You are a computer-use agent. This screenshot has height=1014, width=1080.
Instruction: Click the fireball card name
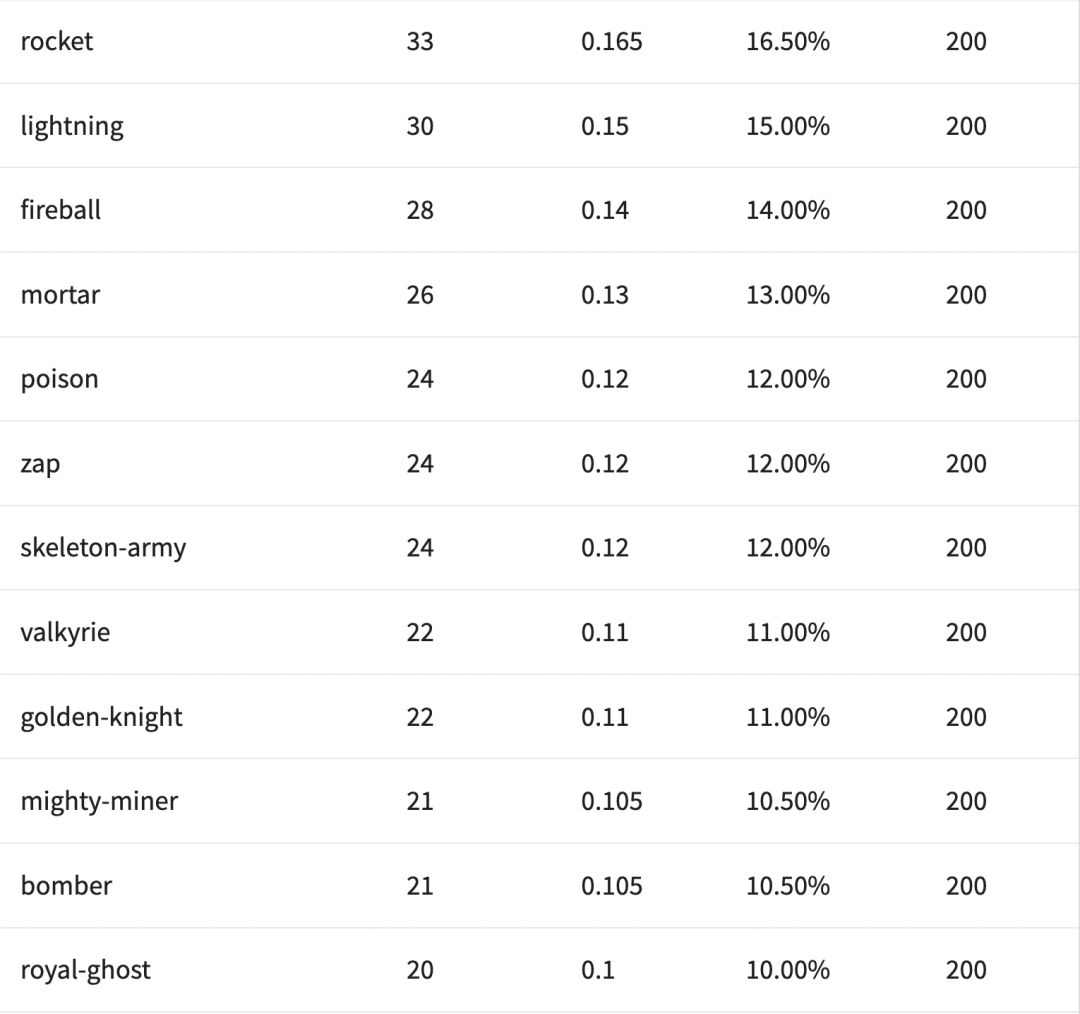pos(60,210)
